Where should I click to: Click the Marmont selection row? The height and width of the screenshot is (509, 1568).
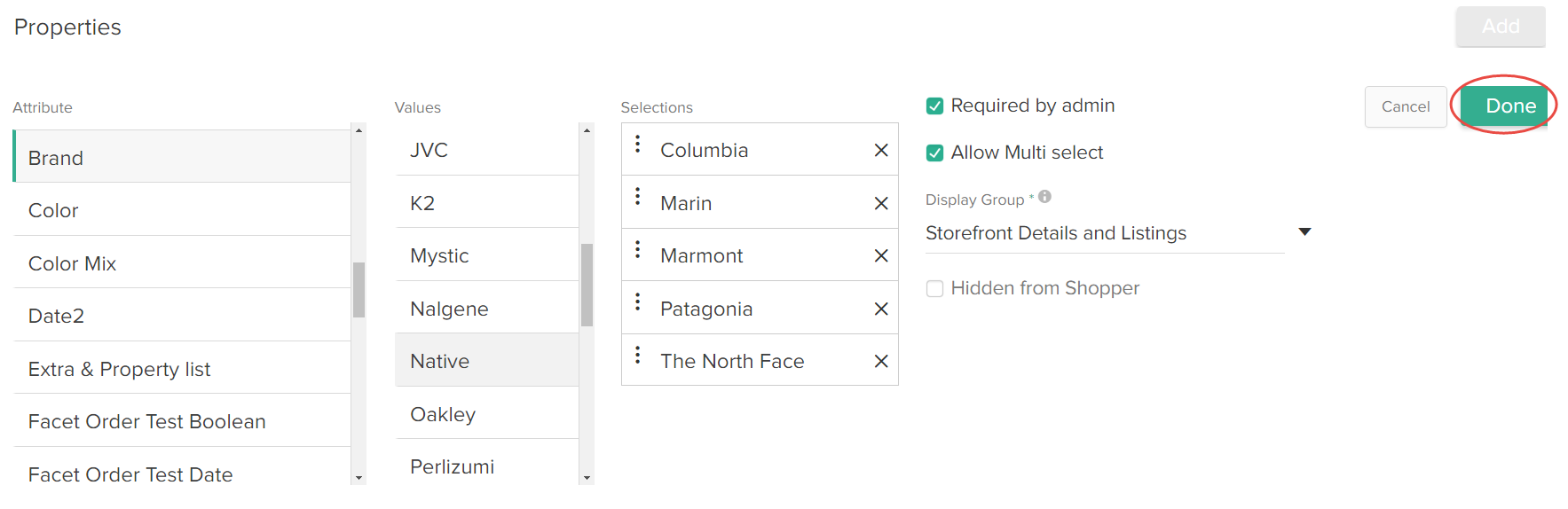pyautogui.click(x=760, y=255)
